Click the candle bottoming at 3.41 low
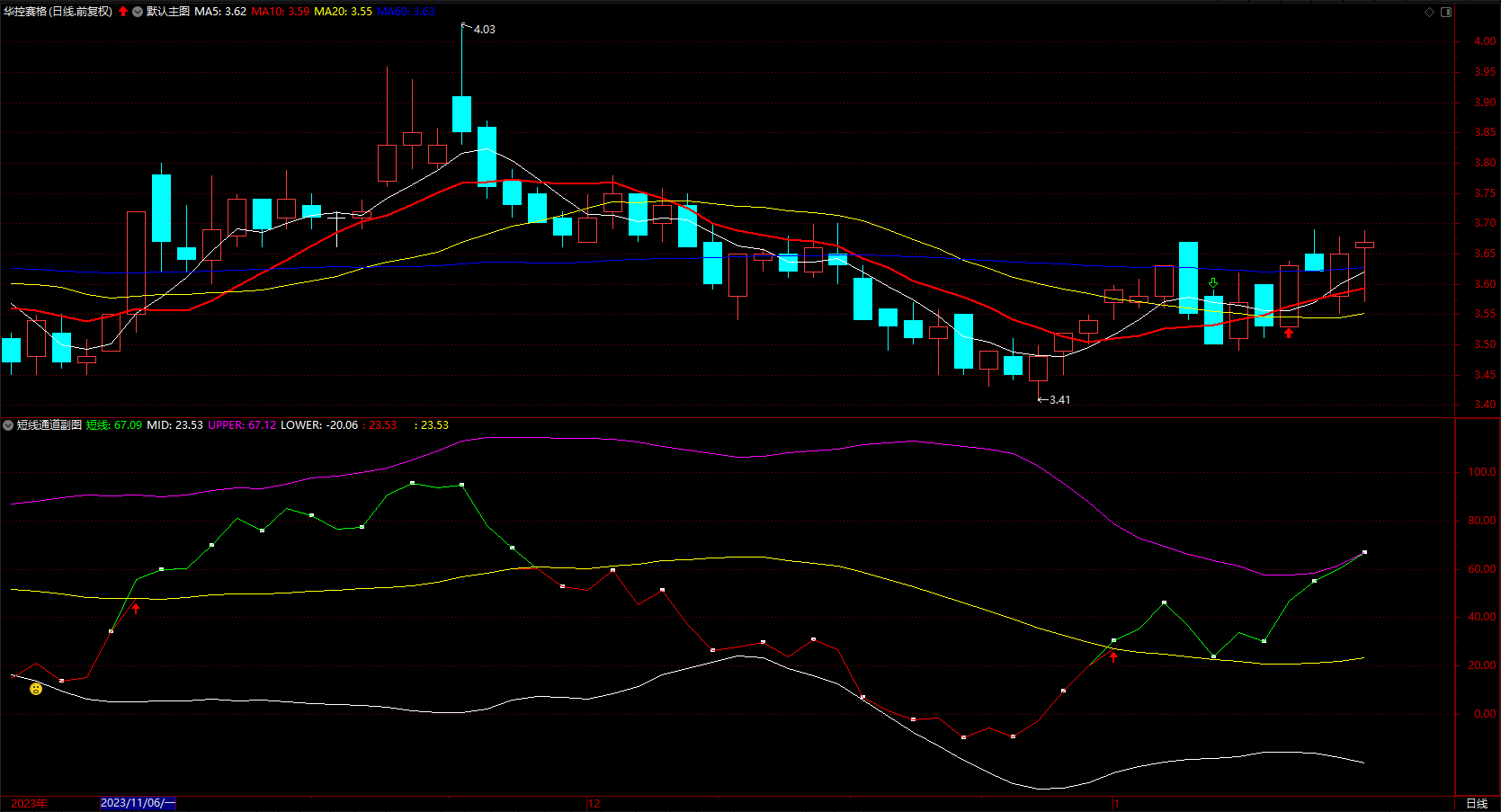The height and width of the screenshot is (812, 1501). click(1039, 368)
